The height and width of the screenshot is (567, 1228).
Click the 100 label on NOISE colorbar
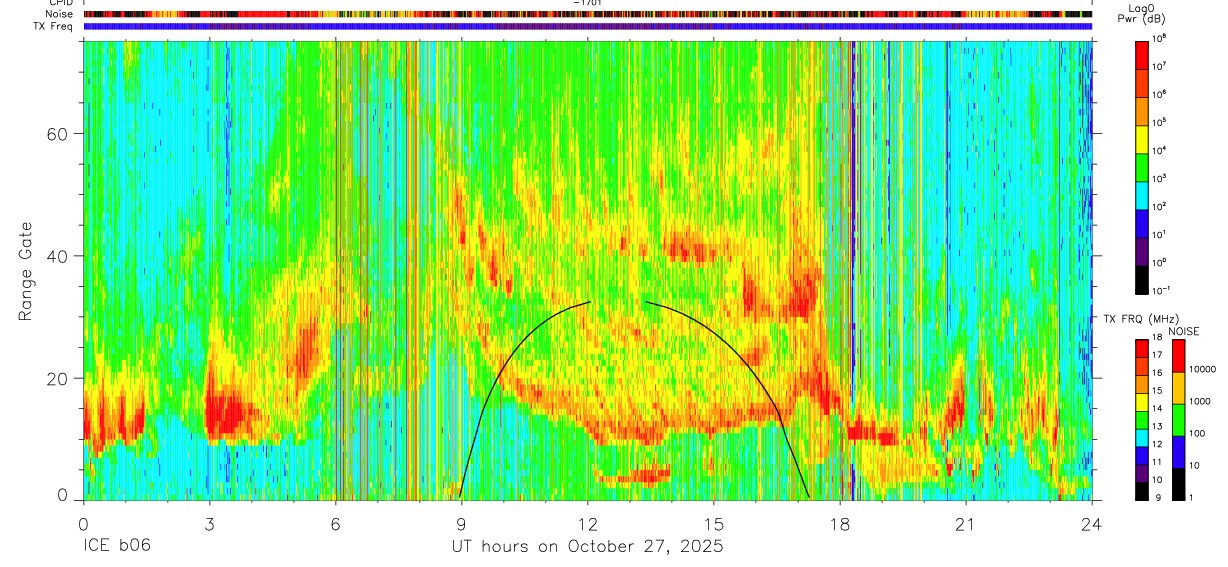[x=1197, y=434]
